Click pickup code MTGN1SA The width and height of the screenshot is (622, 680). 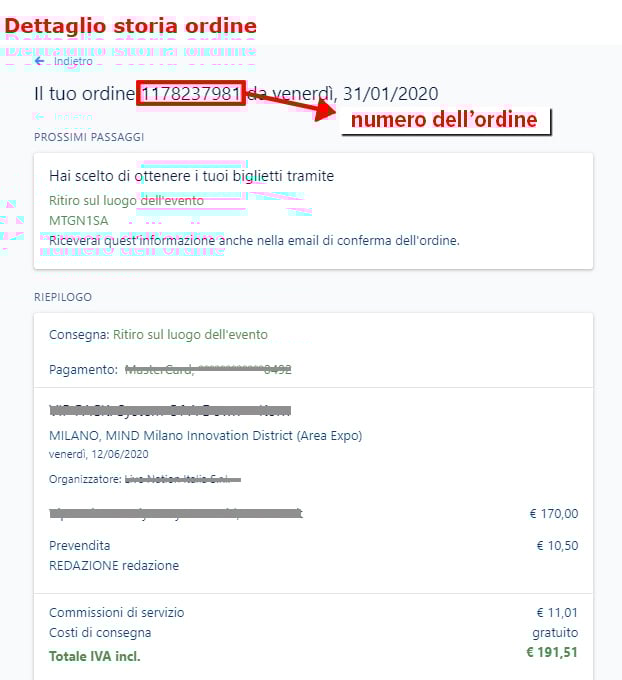click(x=79, y=221)
